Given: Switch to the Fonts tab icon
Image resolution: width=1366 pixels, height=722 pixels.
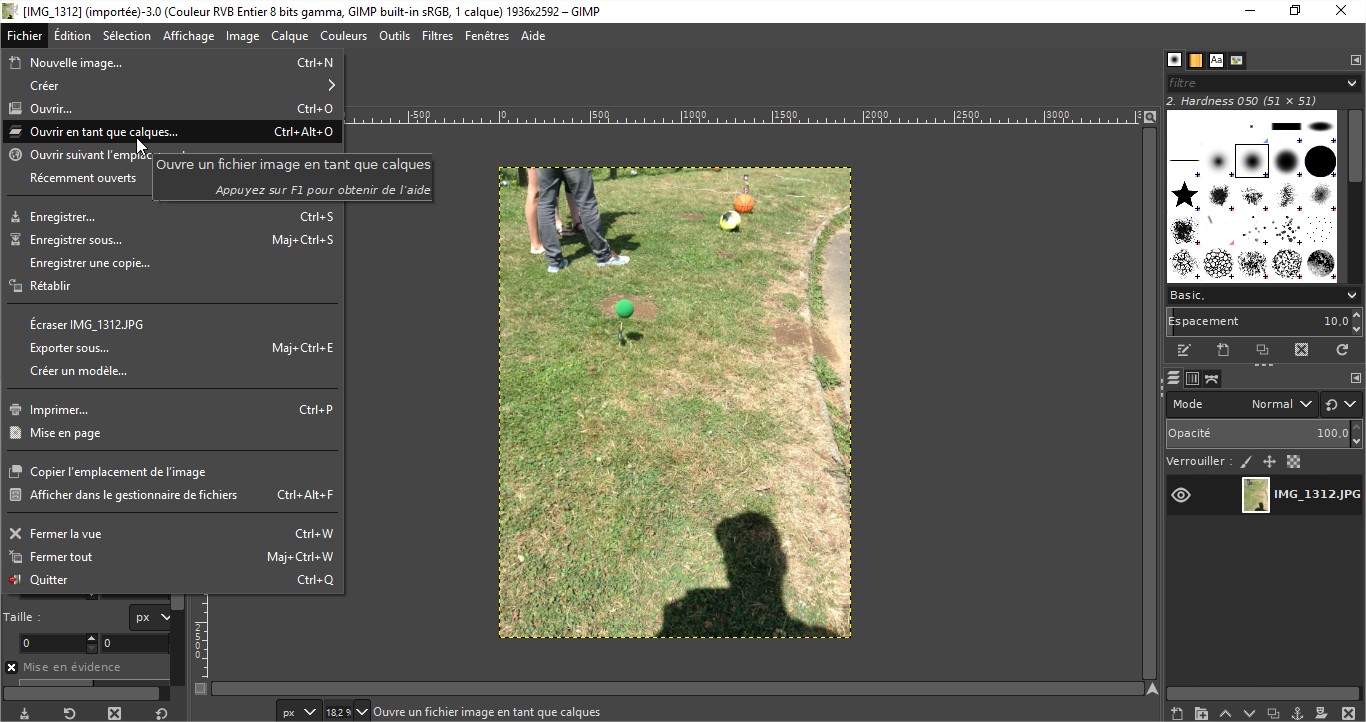Looking at the screenshot, I should [1216, 60].
